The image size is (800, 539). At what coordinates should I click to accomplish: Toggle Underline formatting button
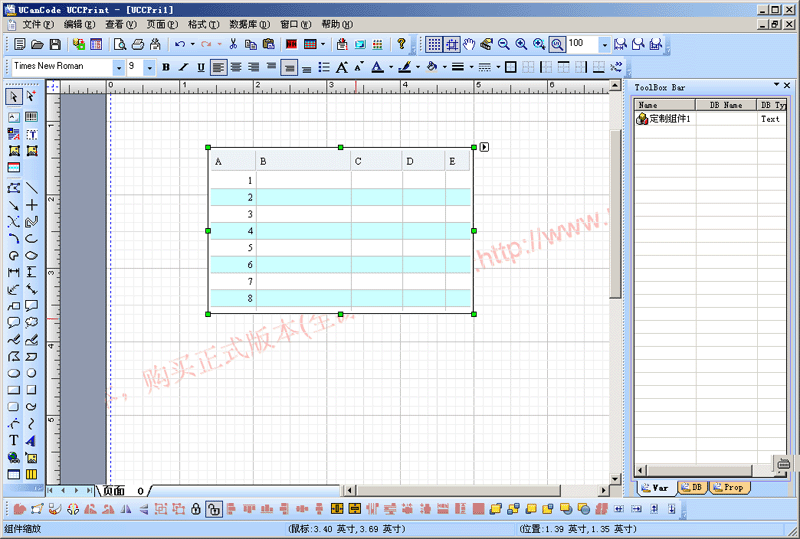(x=200, y=67)
